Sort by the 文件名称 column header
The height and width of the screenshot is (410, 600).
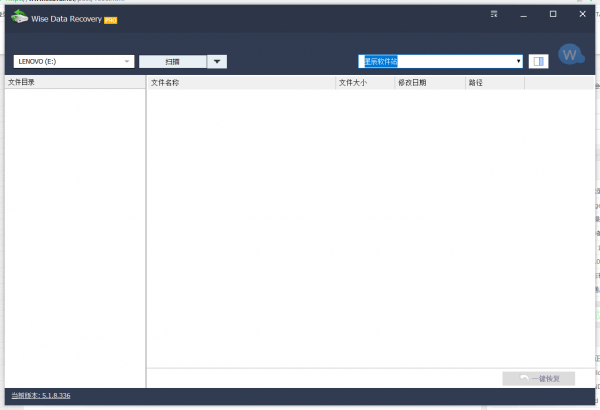[241, 83]
